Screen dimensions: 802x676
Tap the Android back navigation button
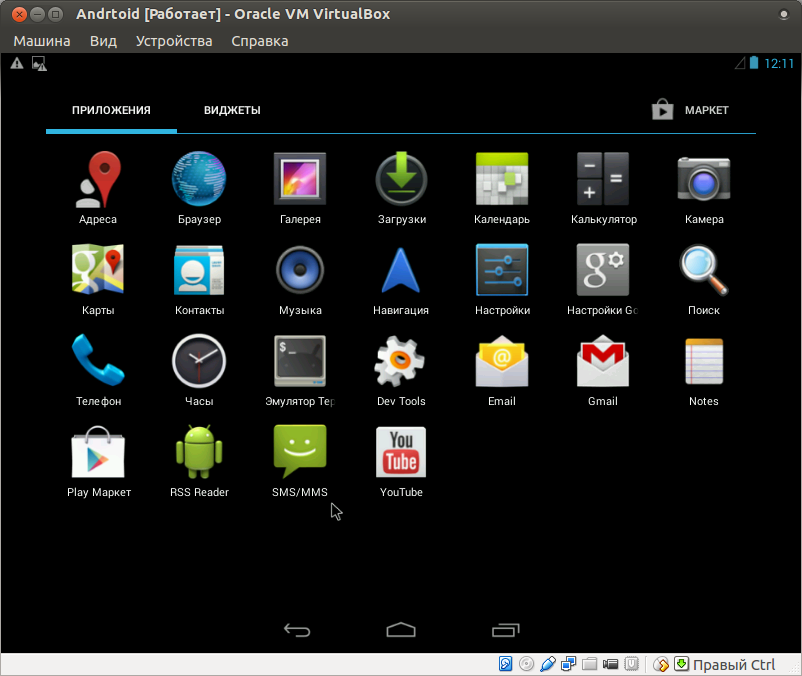point(297,630)
